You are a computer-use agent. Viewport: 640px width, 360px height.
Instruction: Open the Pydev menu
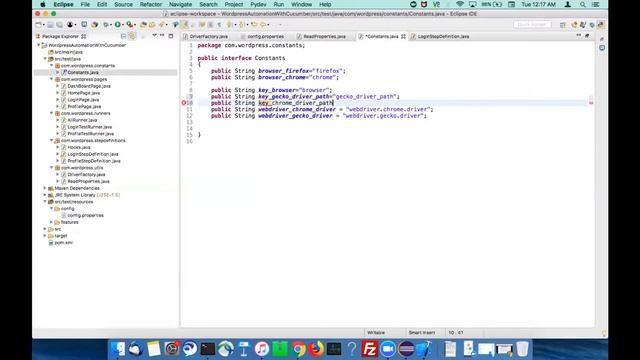point(258,4)
